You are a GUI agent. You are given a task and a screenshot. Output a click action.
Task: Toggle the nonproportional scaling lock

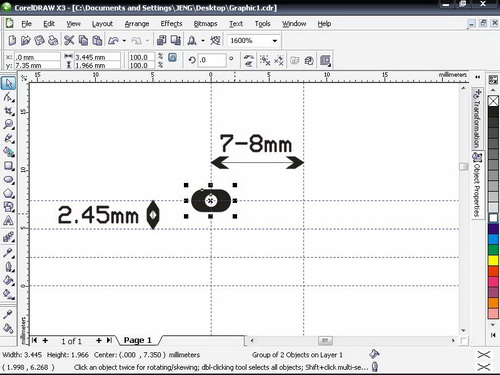click(x=172, y=58)
